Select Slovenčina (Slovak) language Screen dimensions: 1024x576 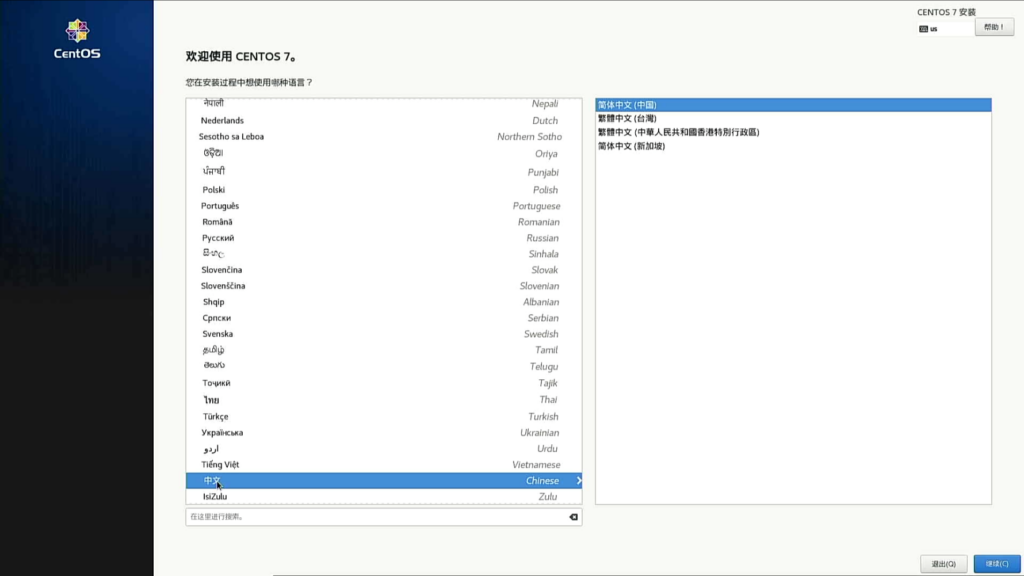pos(383,270)
